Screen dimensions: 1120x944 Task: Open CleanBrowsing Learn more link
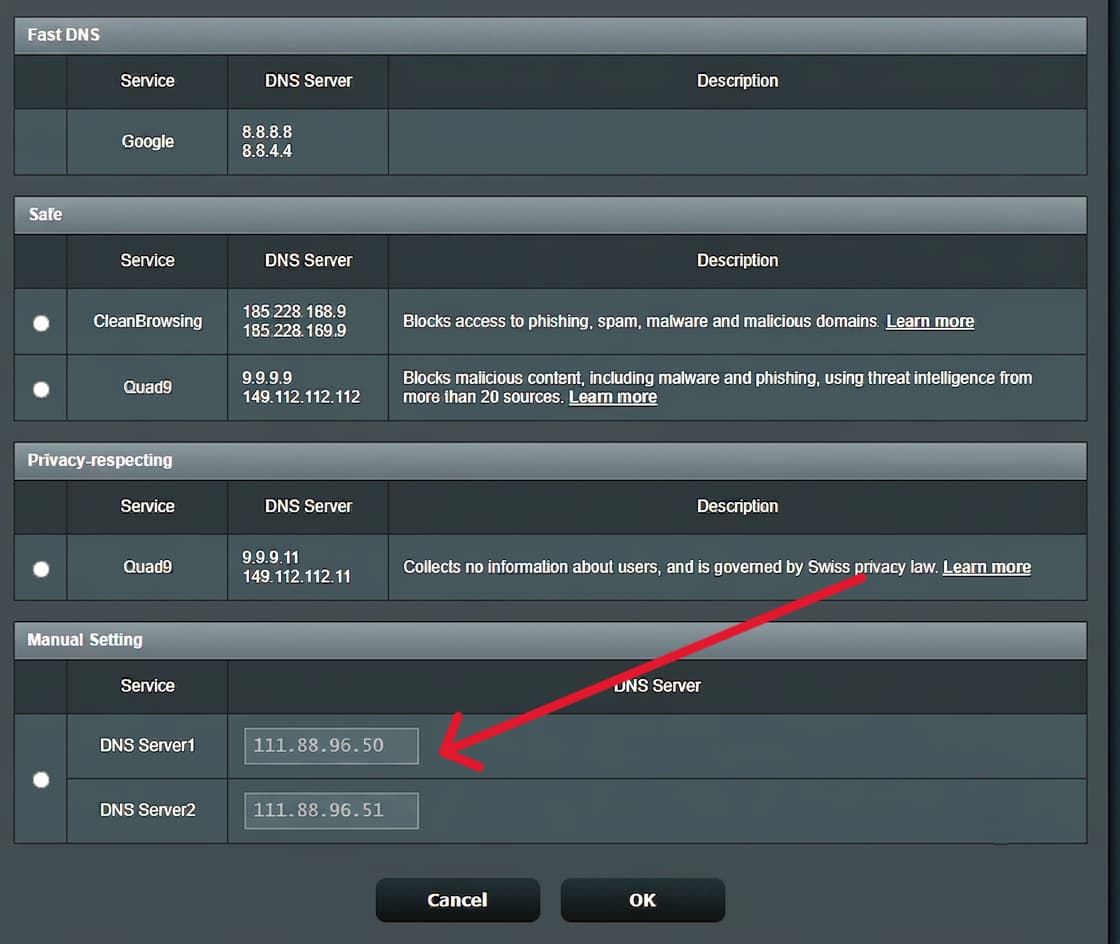pos(930,321)
